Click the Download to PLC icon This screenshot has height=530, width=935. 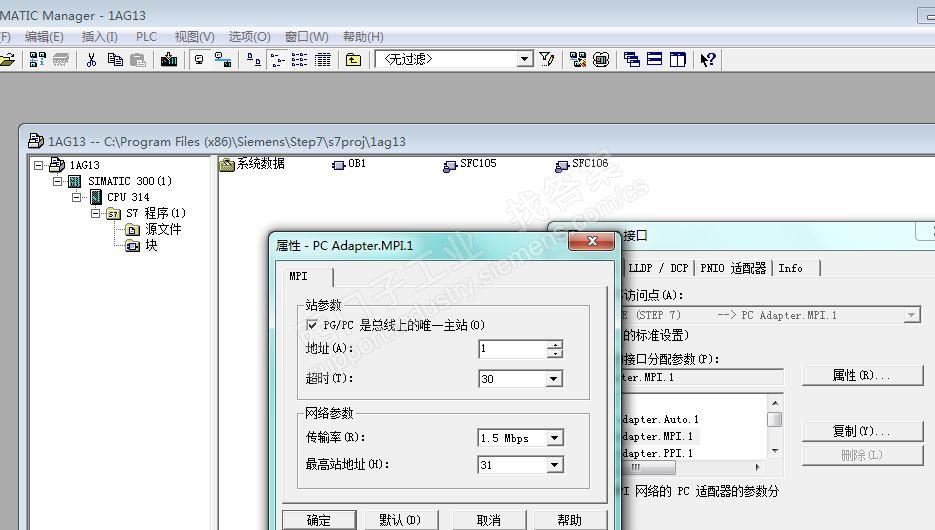pyautogui.click(x=169, y=60)
